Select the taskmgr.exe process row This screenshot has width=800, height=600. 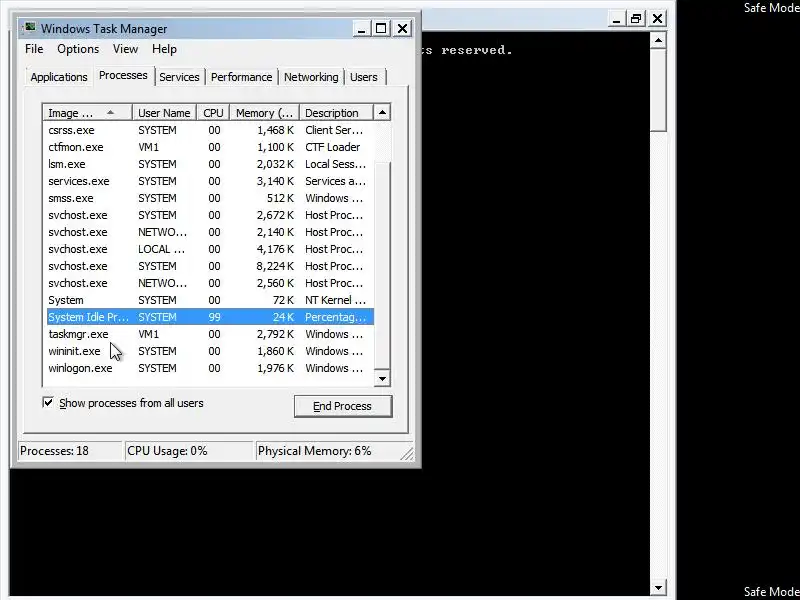click(x=210, y=334)
